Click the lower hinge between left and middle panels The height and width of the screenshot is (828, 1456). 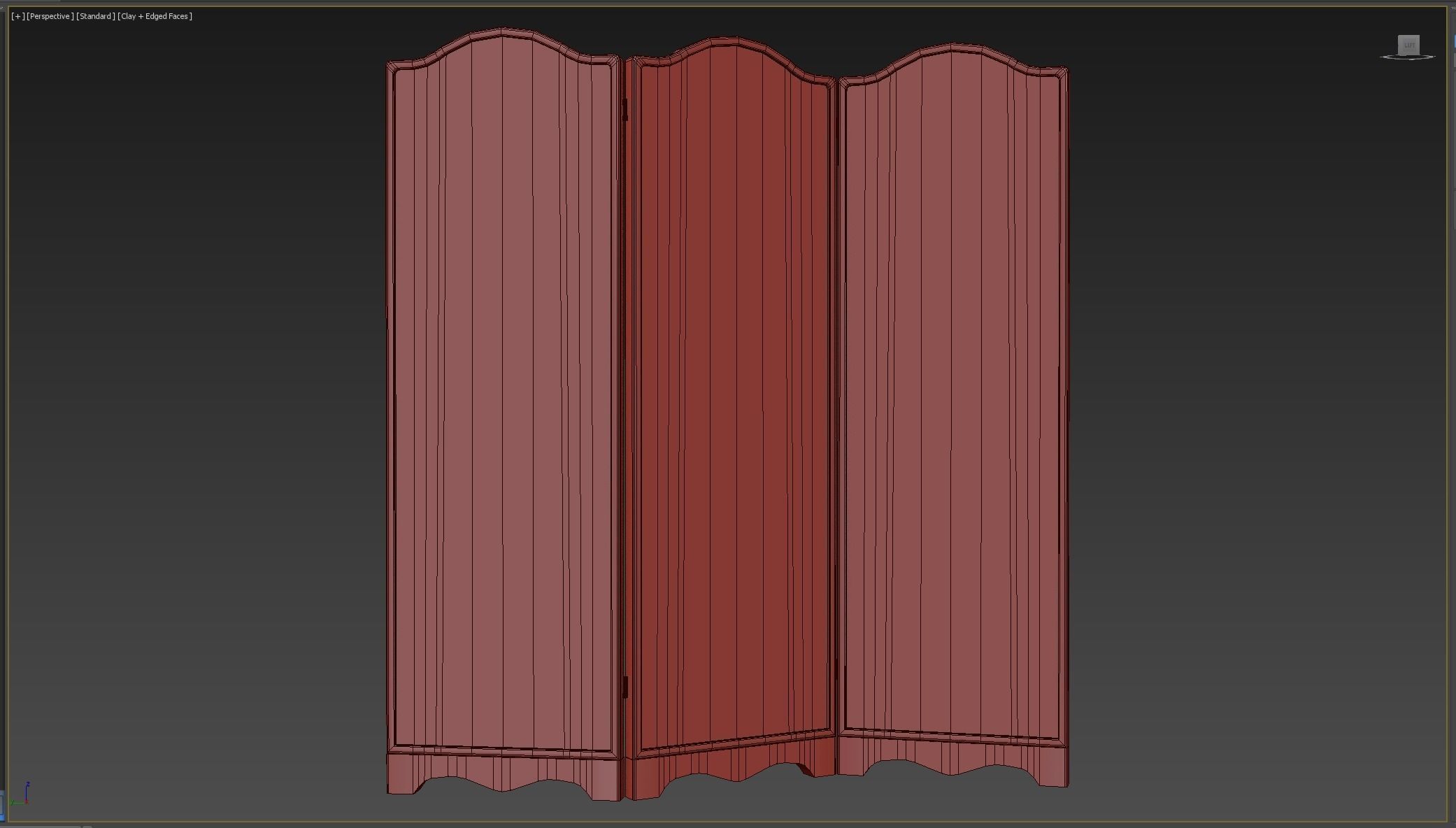tap(625, 687)
